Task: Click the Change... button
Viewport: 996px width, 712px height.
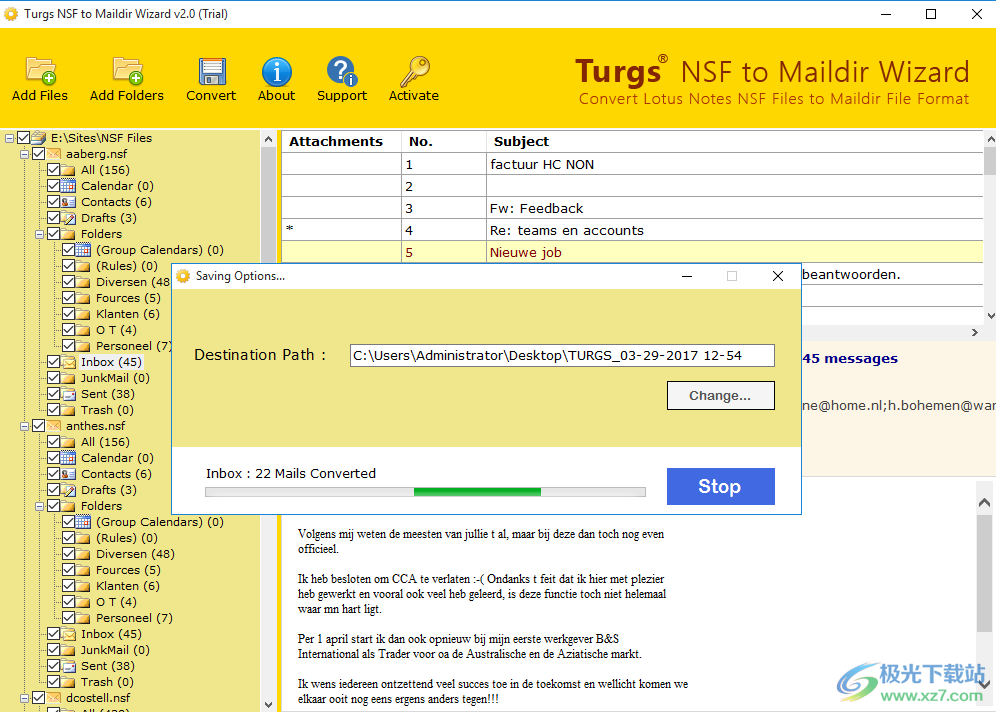Action: 720,396
